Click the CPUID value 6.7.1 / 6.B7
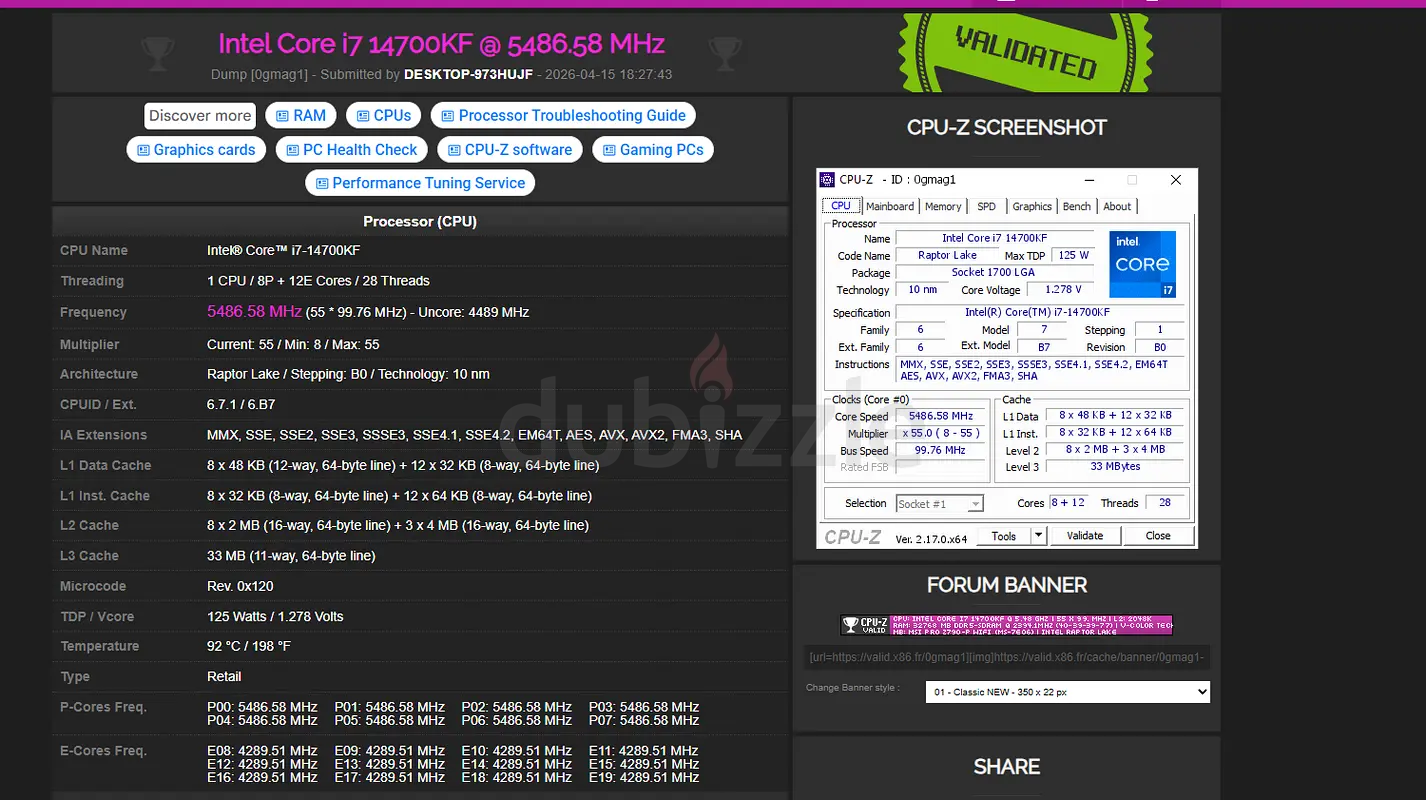 241,404
